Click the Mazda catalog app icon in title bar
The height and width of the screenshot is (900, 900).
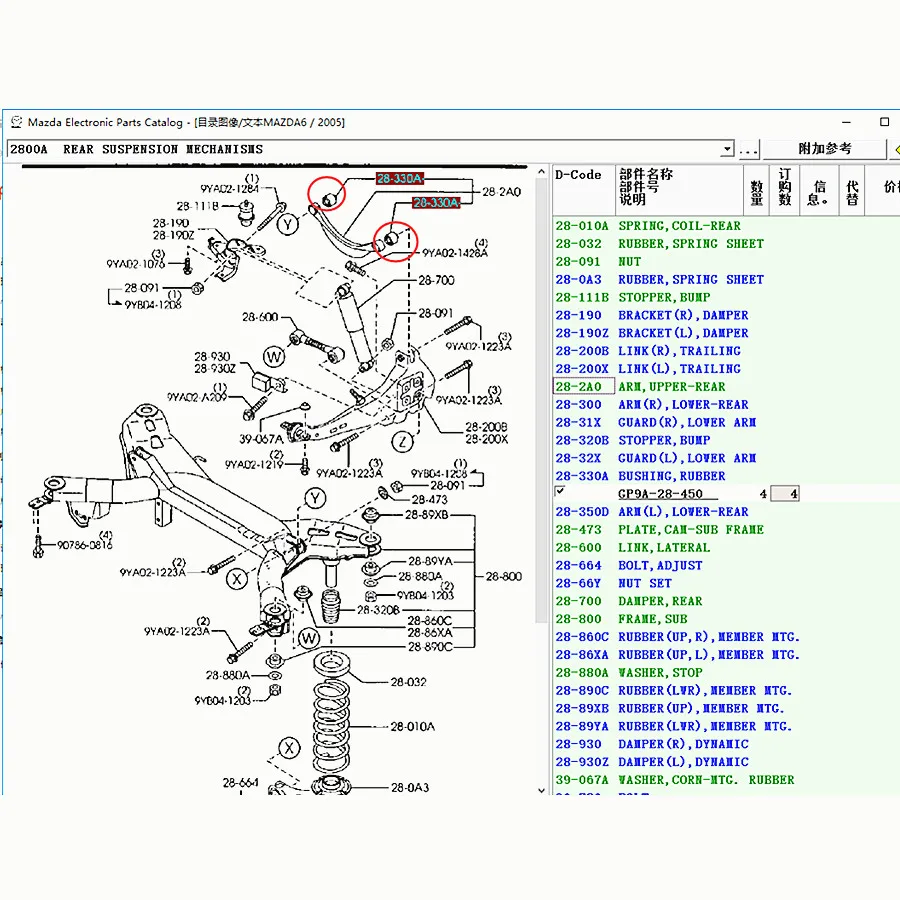(16, 122)
